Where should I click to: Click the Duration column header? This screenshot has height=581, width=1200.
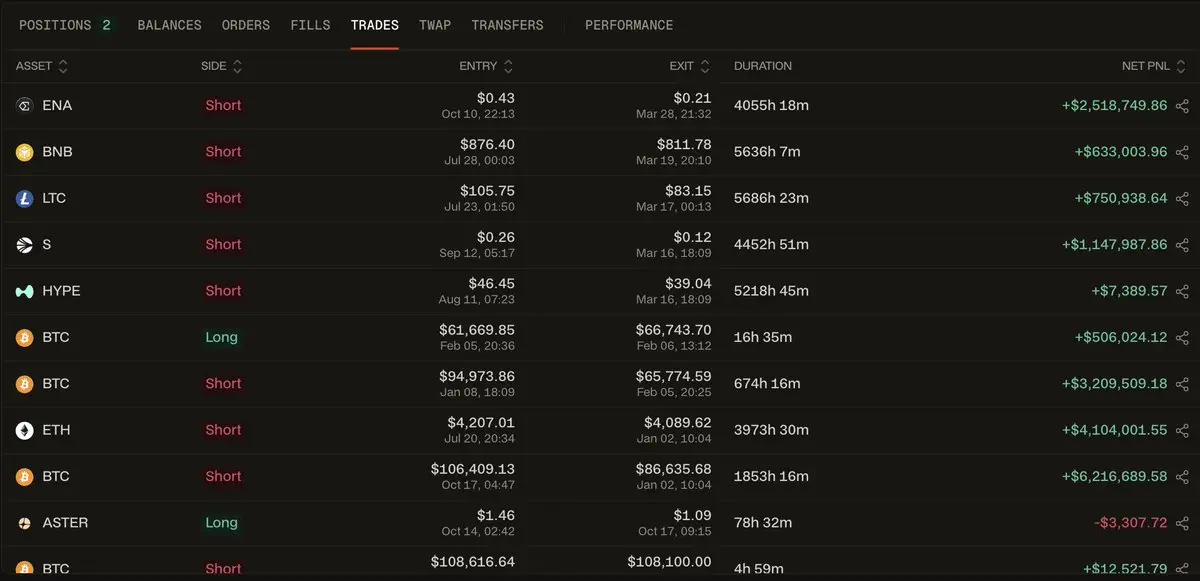pyautogui.click(x=763, y=66)
